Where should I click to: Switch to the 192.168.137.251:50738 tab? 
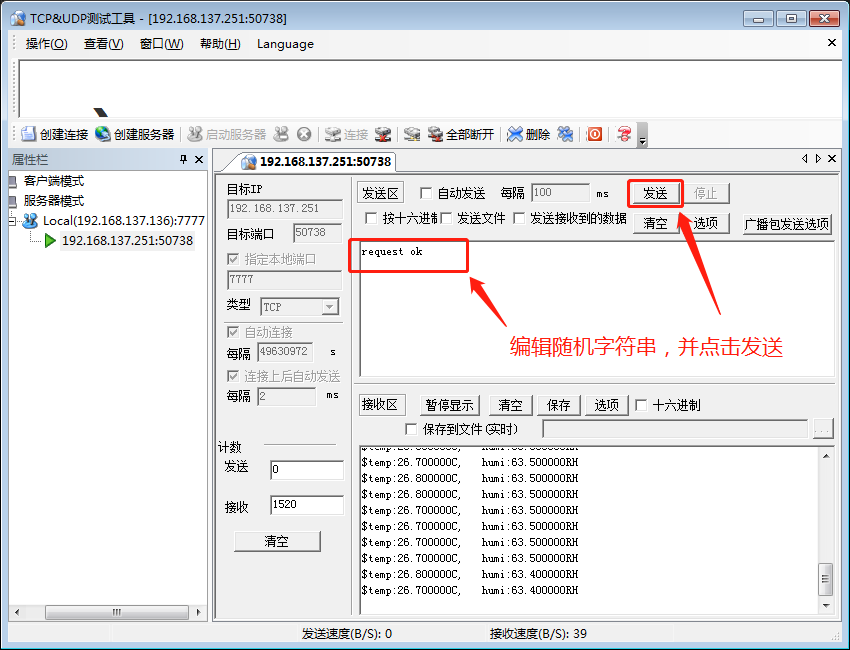click(x=317, y=162)
